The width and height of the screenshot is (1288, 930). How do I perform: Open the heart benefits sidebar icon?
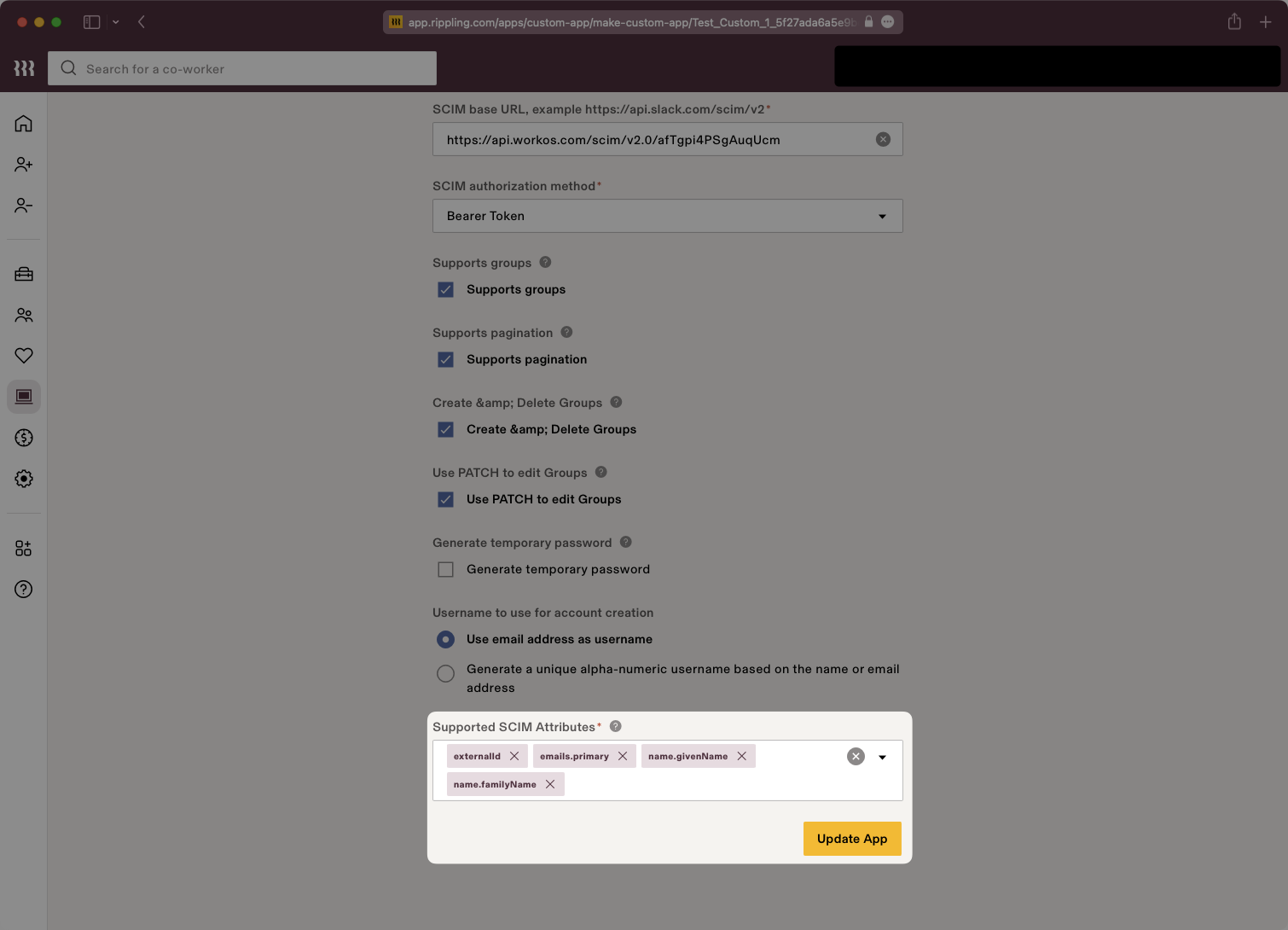coord(24,356)
